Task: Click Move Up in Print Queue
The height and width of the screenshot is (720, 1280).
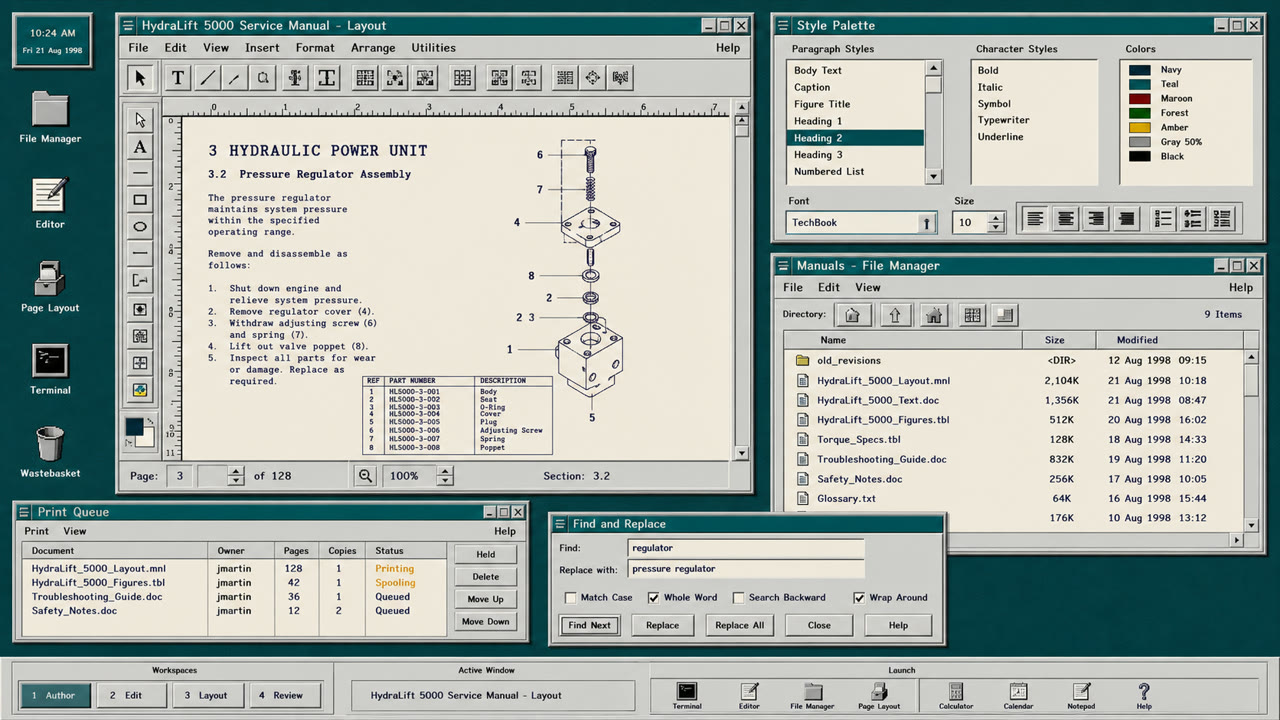Action: tap(486, 599)
